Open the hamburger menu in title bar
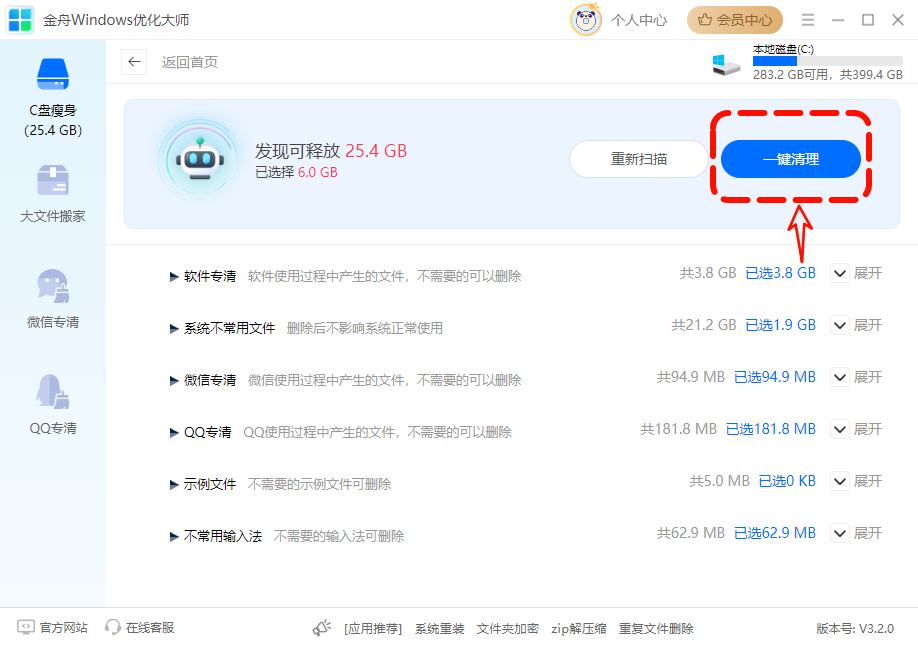 point(808,20)
